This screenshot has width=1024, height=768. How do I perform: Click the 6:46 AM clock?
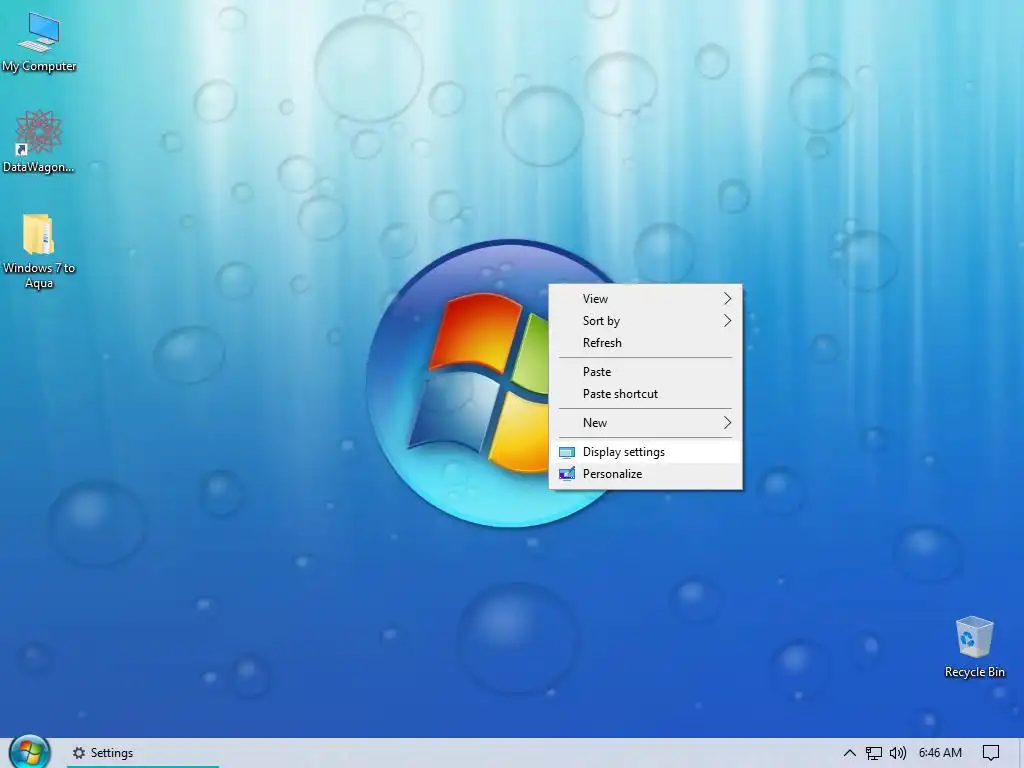(940, 753)
